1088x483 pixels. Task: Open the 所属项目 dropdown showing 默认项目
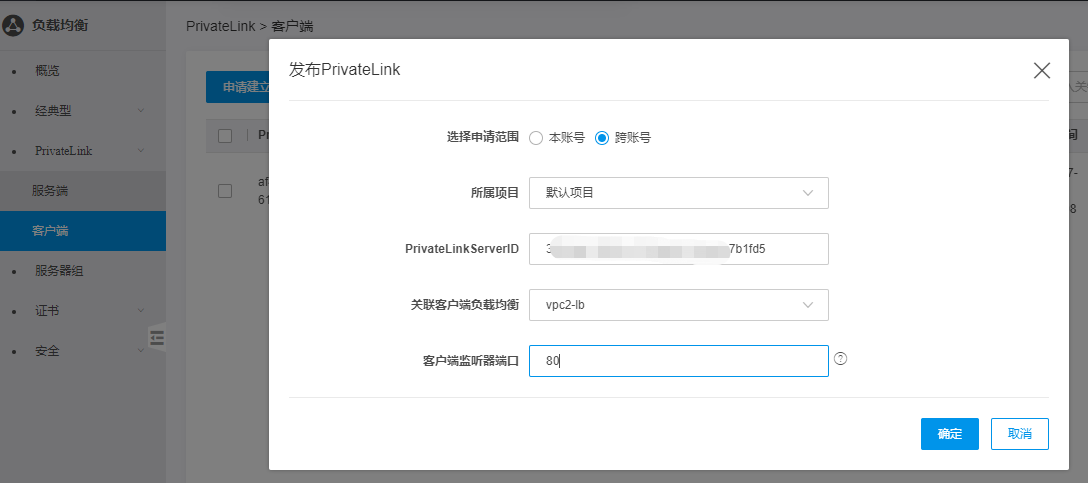(679, 193)
